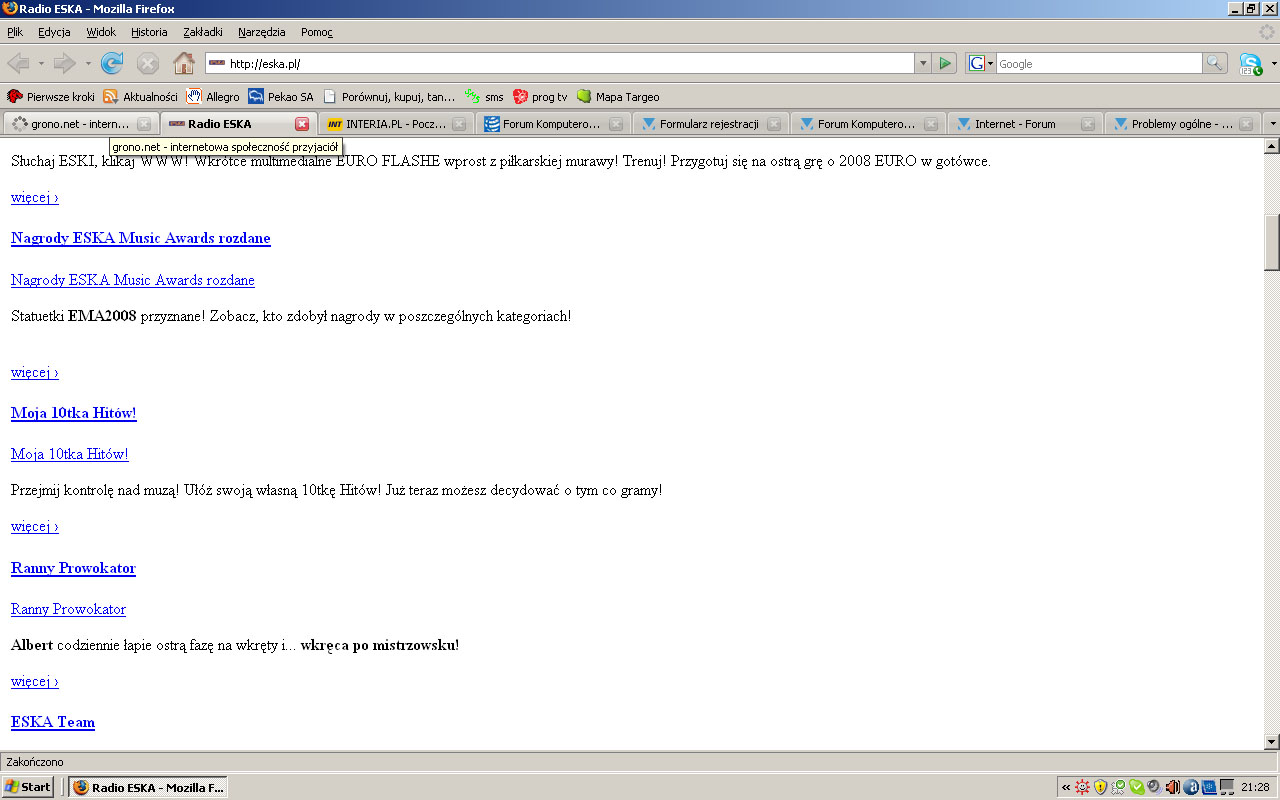Close the Formularz rejestracji tab
The image size is (1280, 800).
[x=774, y=124]
